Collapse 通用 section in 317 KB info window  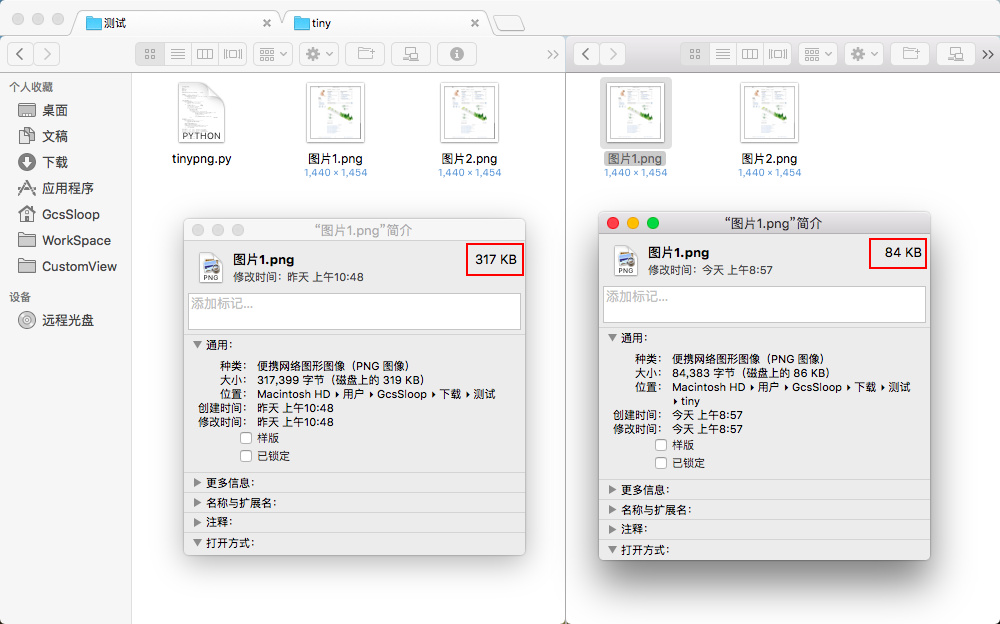point(198,345)
